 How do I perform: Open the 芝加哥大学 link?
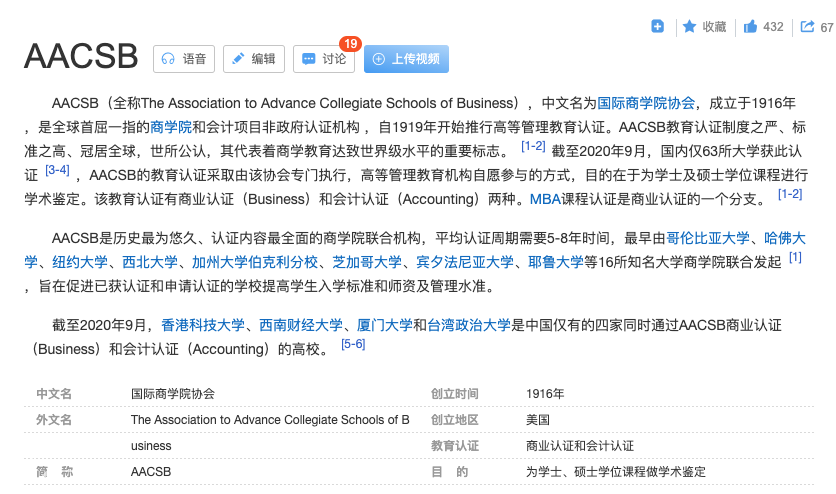tap(367, 262)
